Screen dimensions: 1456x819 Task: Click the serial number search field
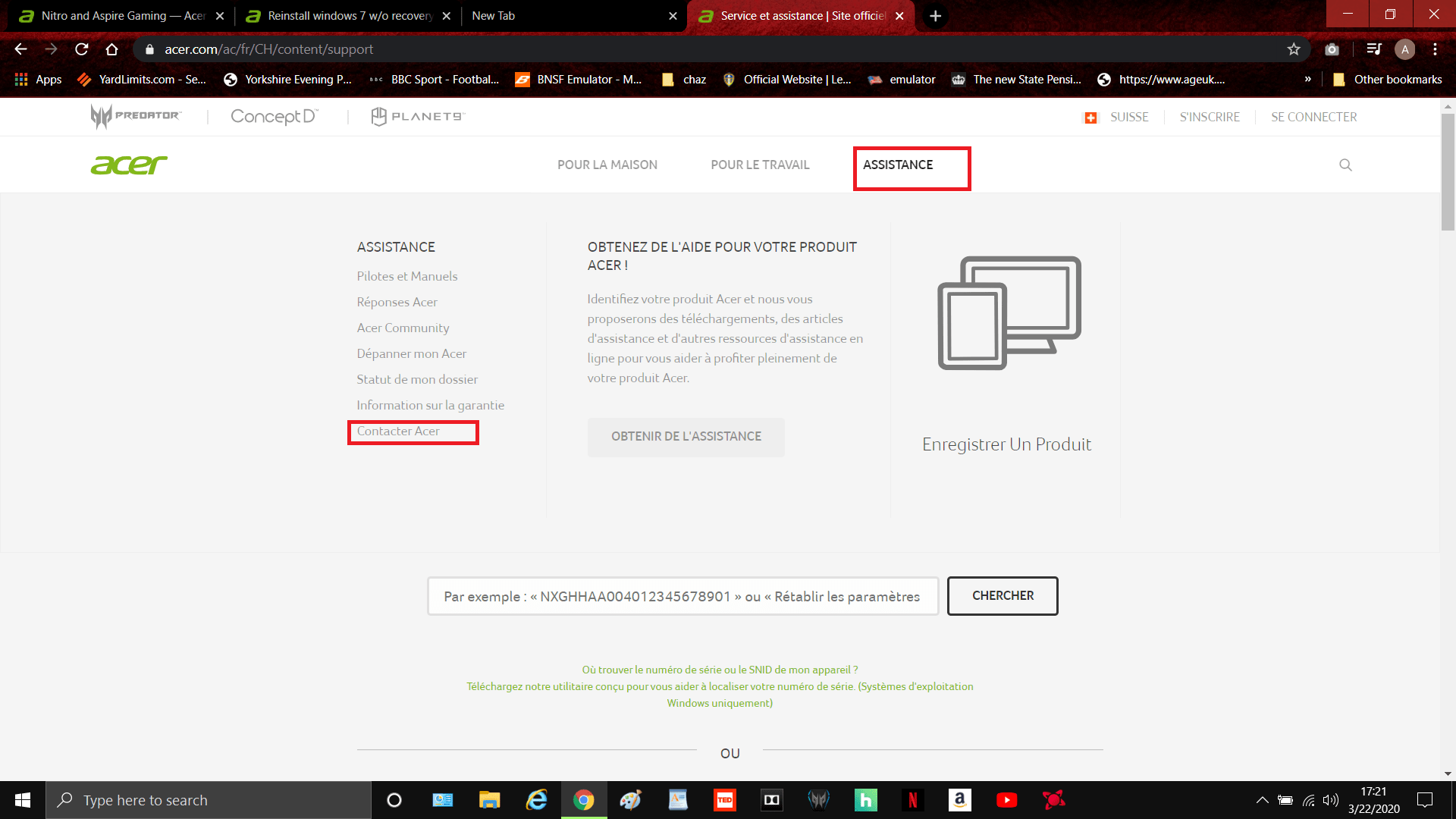point(682,596)
